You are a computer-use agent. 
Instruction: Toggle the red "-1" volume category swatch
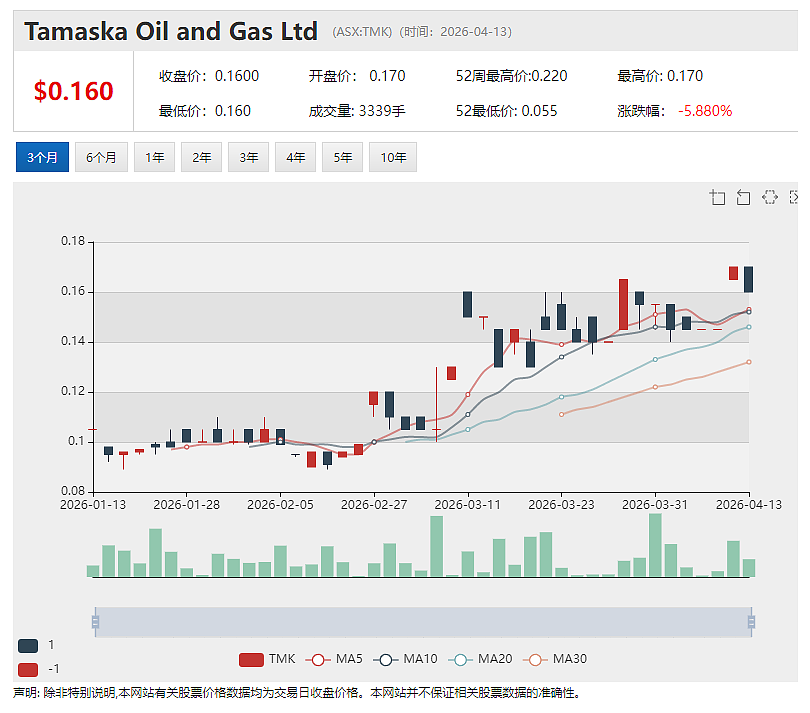click(x=28, y=670)
